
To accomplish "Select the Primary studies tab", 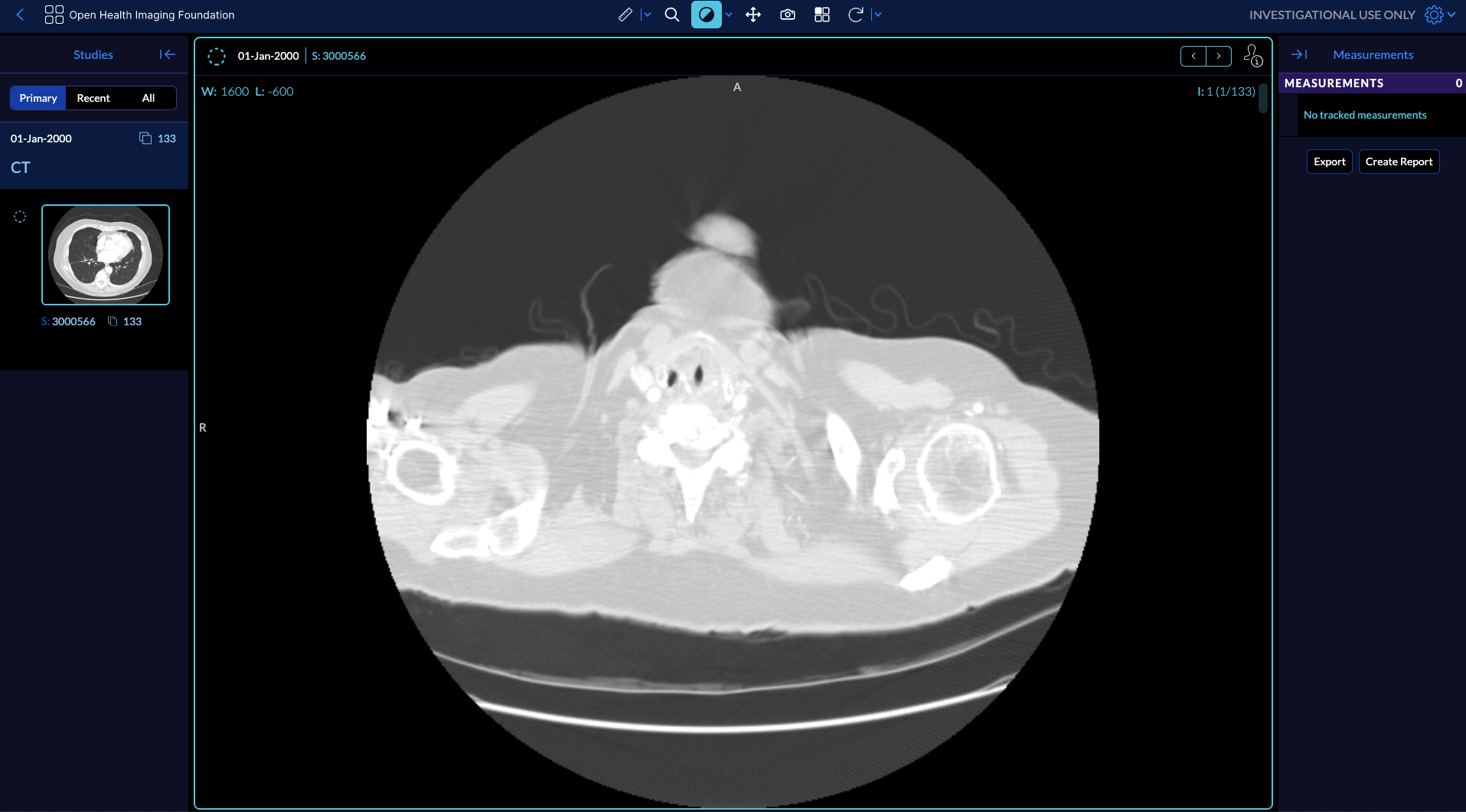I will coord(38,98).
